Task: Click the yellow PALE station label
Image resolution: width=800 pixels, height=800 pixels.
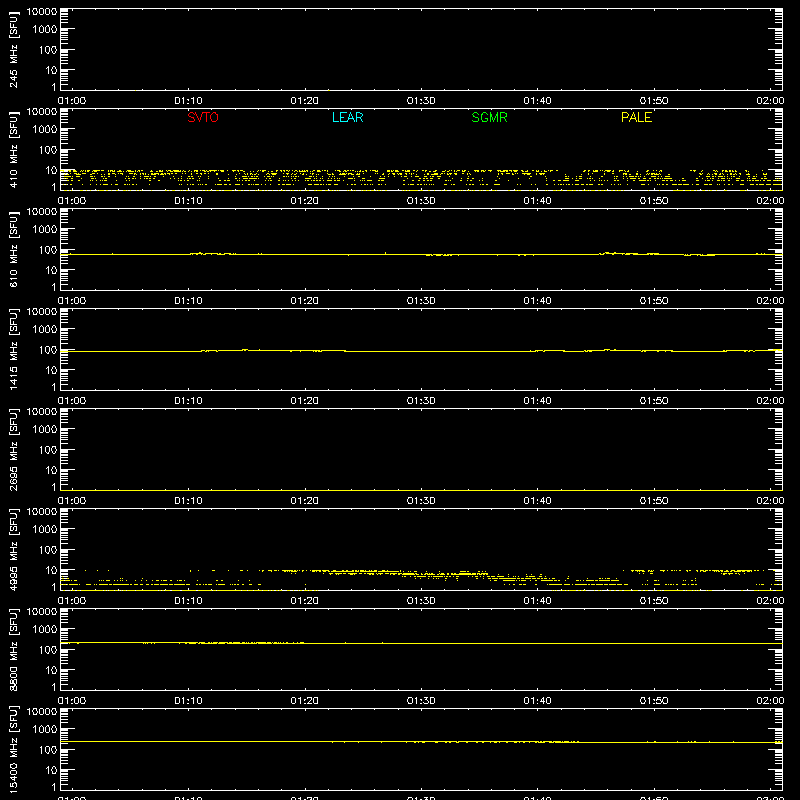Action: tap(636, 117)
